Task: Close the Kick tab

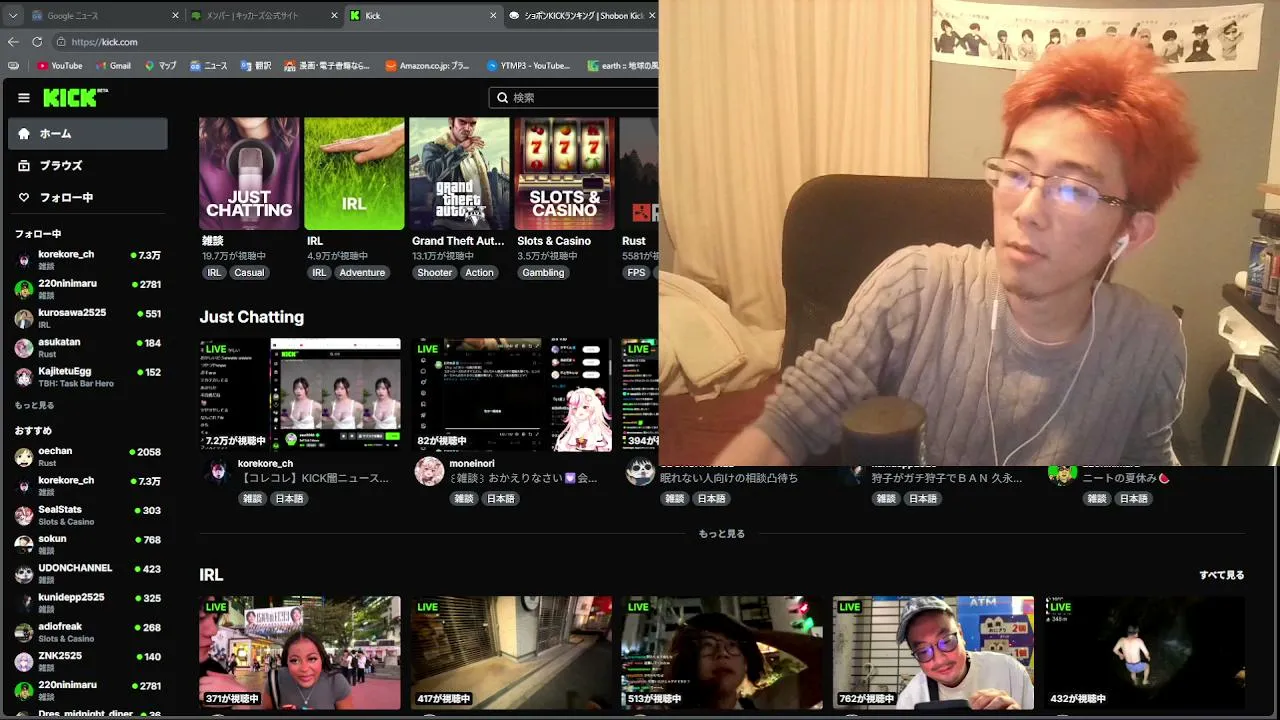Action: click(493, 16)
